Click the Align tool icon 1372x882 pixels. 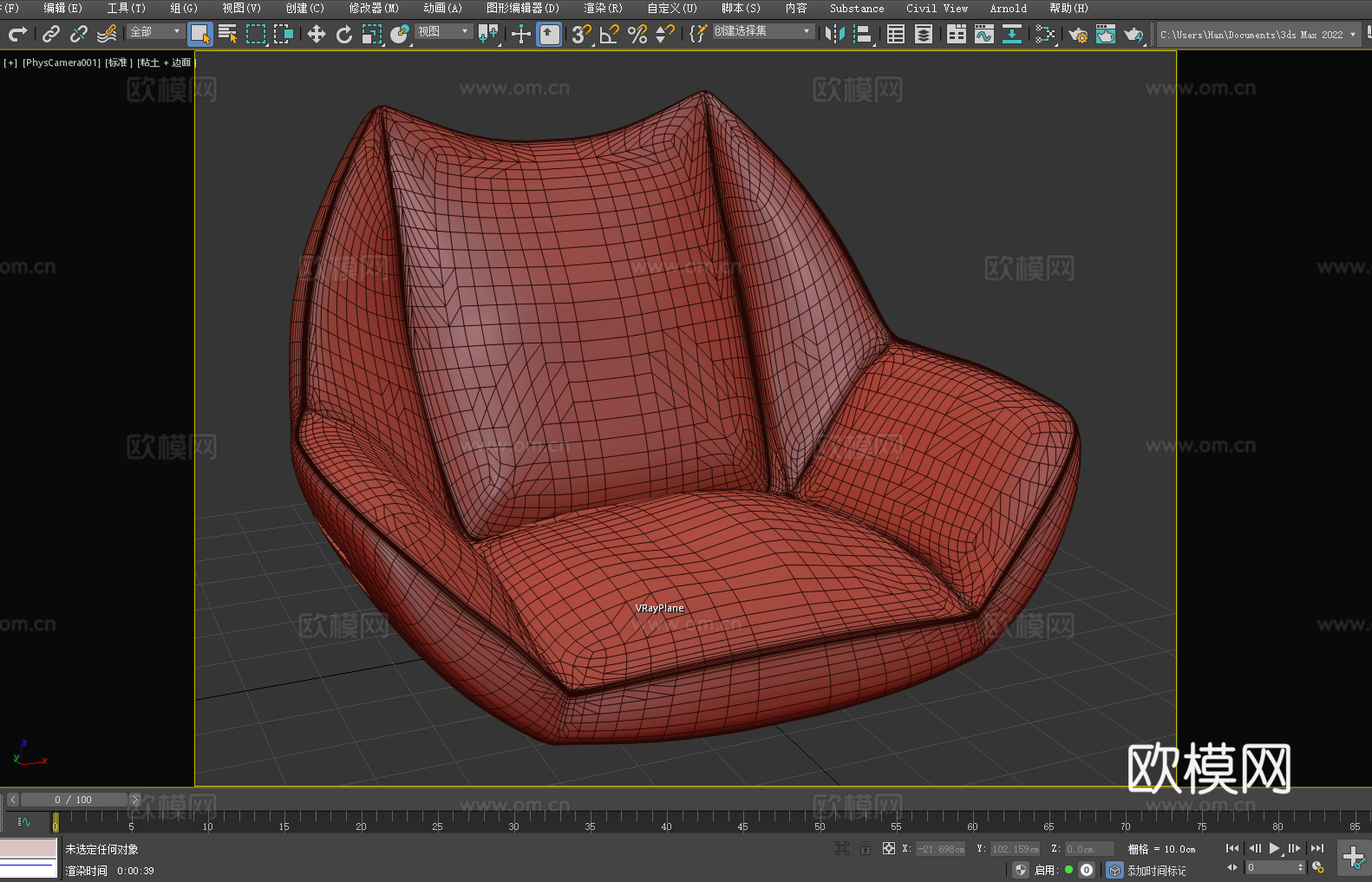coord(863,34)
